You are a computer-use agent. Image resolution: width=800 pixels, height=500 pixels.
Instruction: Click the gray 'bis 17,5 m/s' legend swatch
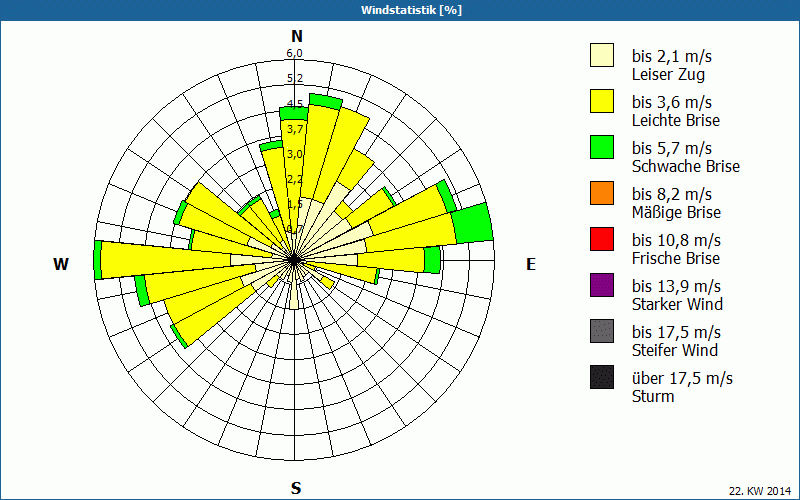coord(602,331)
